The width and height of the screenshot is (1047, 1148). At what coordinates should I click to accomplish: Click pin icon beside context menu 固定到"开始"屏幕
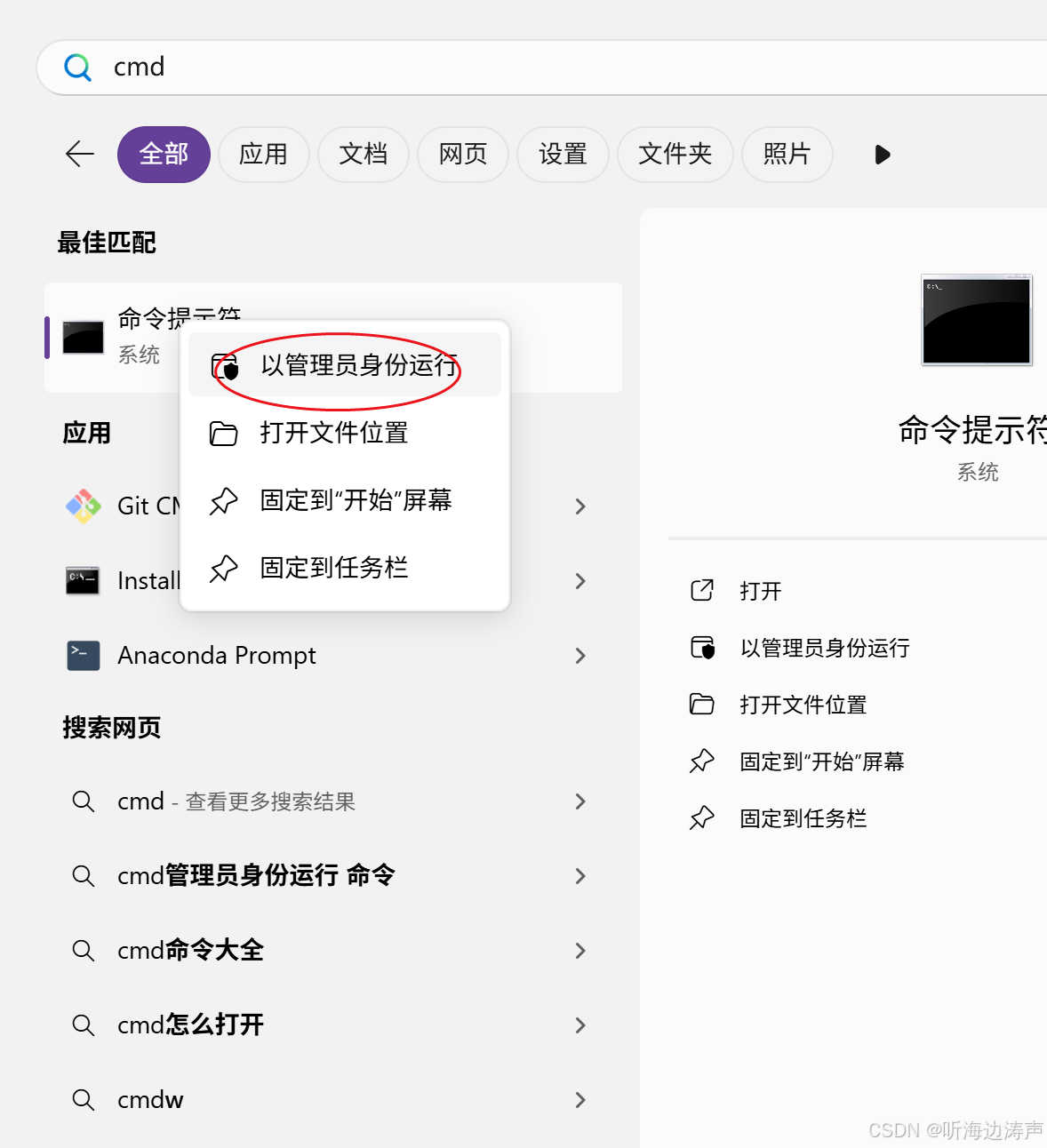pos(223,501)
